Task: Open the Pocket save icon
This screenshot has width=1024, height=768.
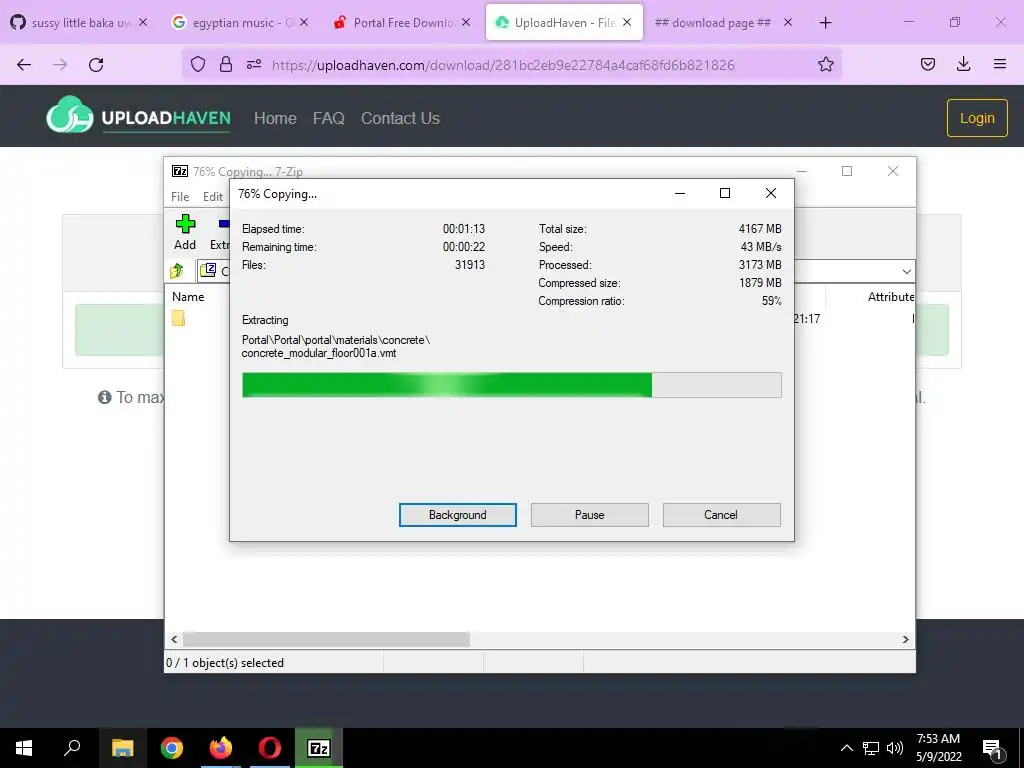Action: pos(927,64)
